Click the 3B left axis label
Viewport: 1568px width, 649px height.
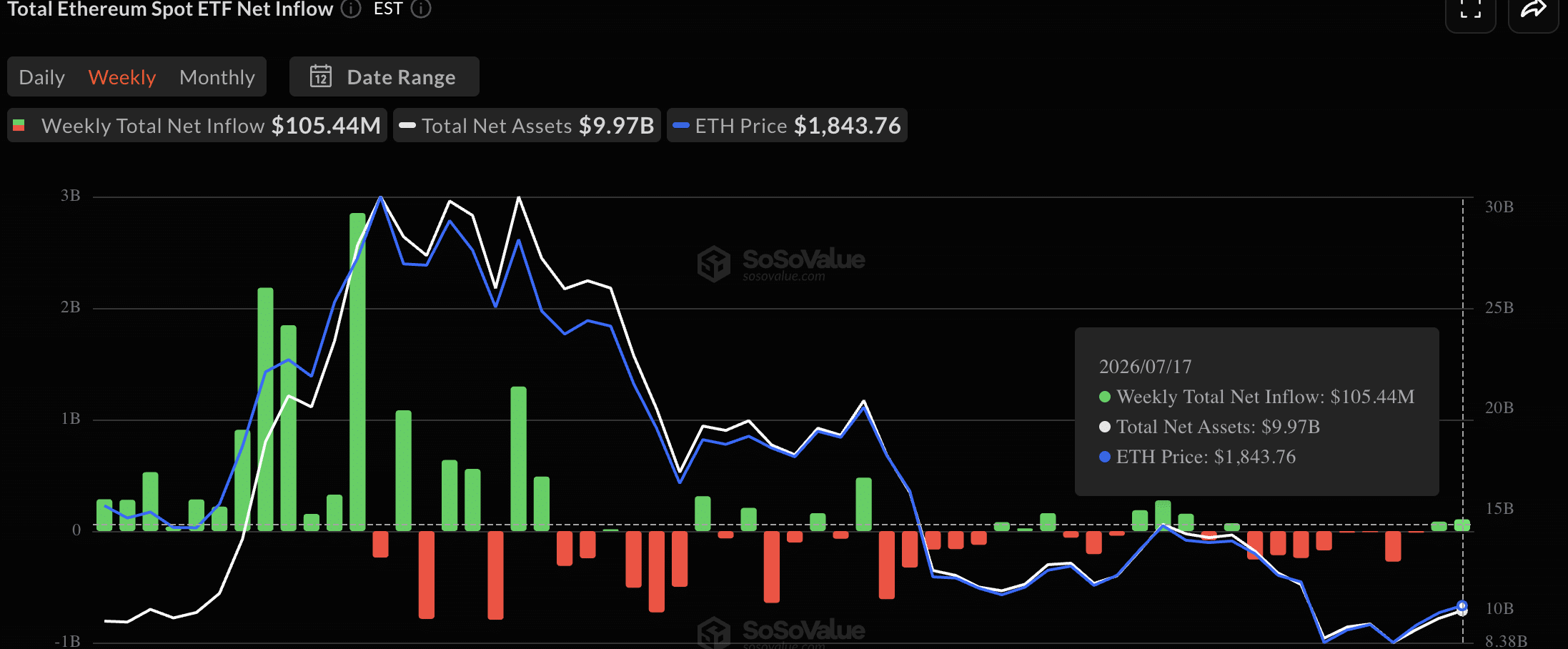(70, 196)
